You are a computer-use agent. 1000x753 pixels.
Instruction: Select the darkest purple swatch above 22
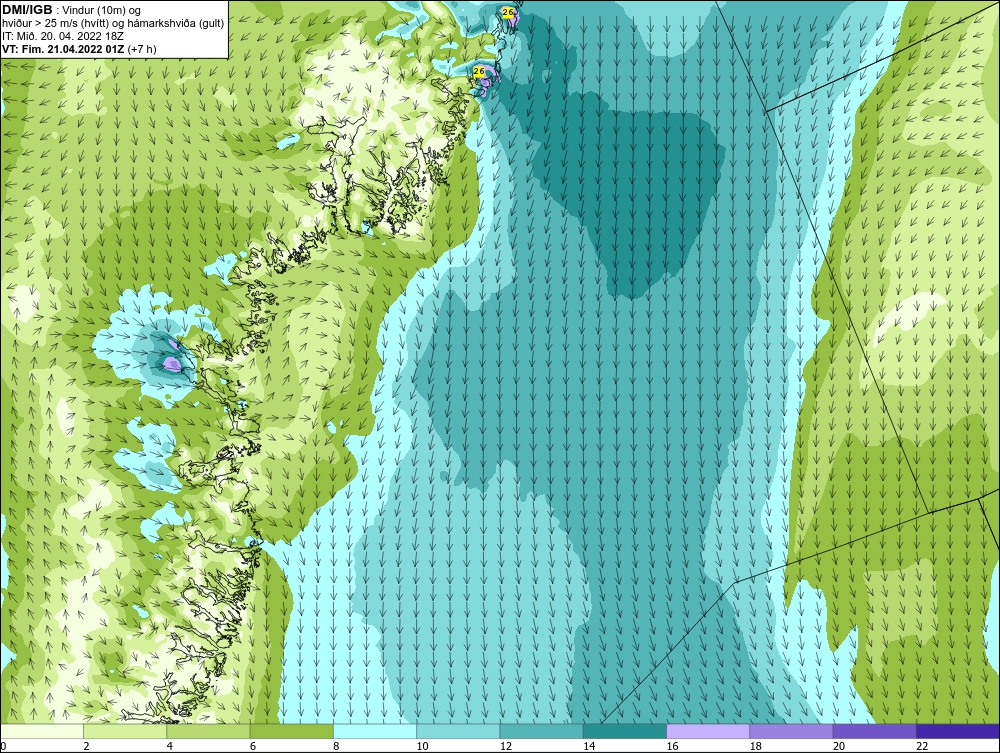click(958, 731)
